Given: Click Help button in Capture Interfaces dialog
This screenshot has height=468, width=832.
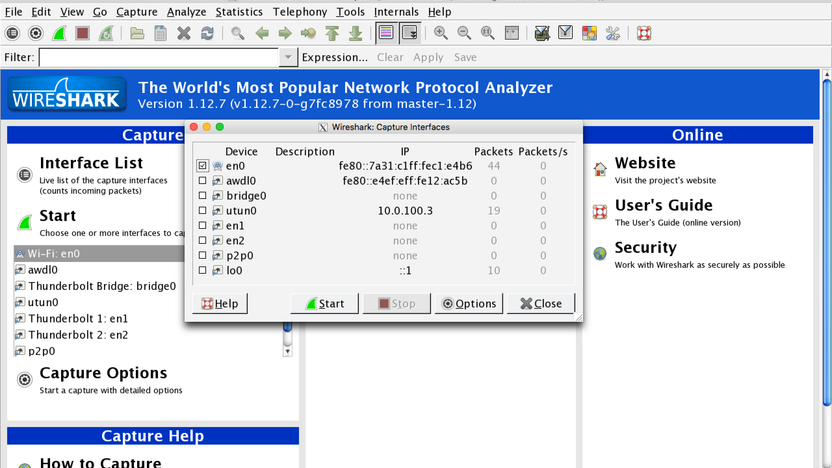Looking at the screenshot, I should 220,304.
